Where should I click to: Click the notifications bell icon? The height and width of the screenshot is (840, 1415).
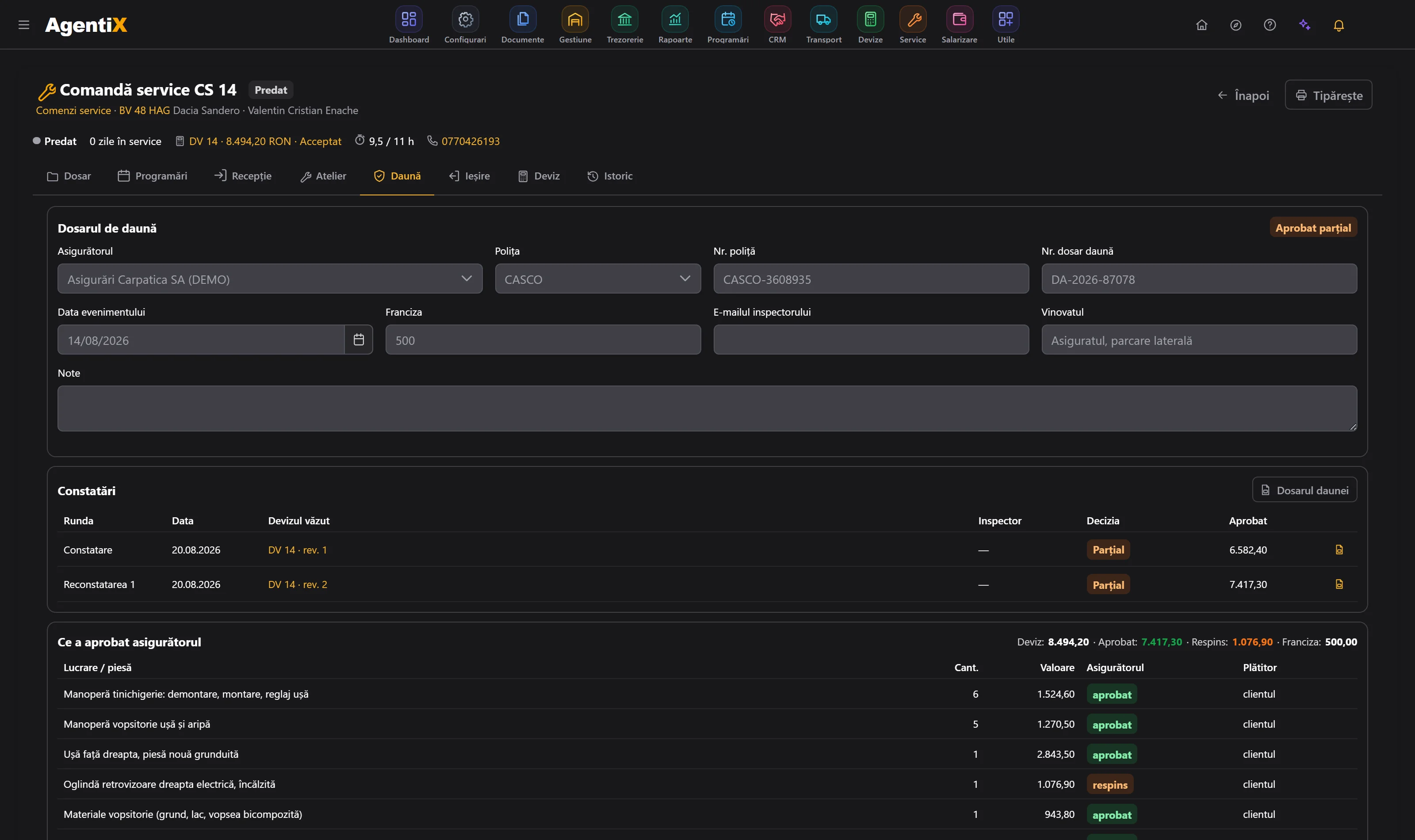pyautogui.click(x=1339, y=25)
